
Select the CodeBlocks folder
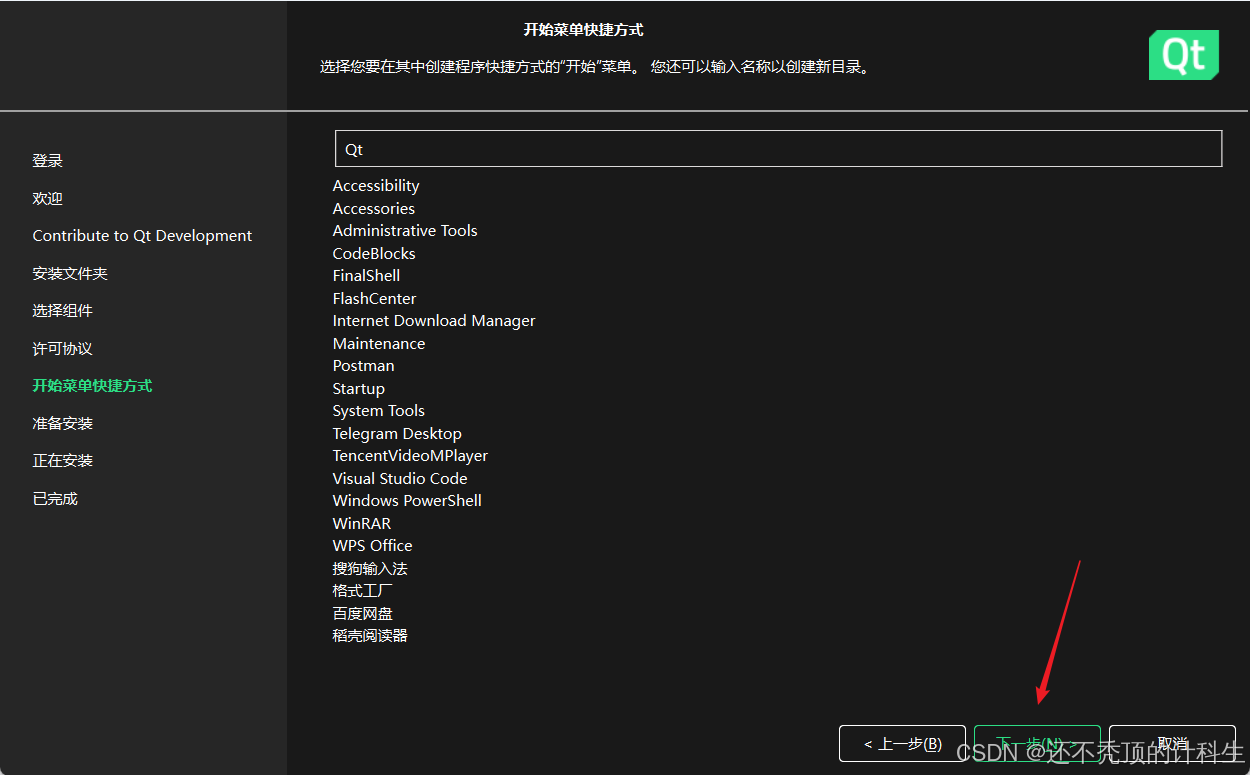(x=374, y=254)
